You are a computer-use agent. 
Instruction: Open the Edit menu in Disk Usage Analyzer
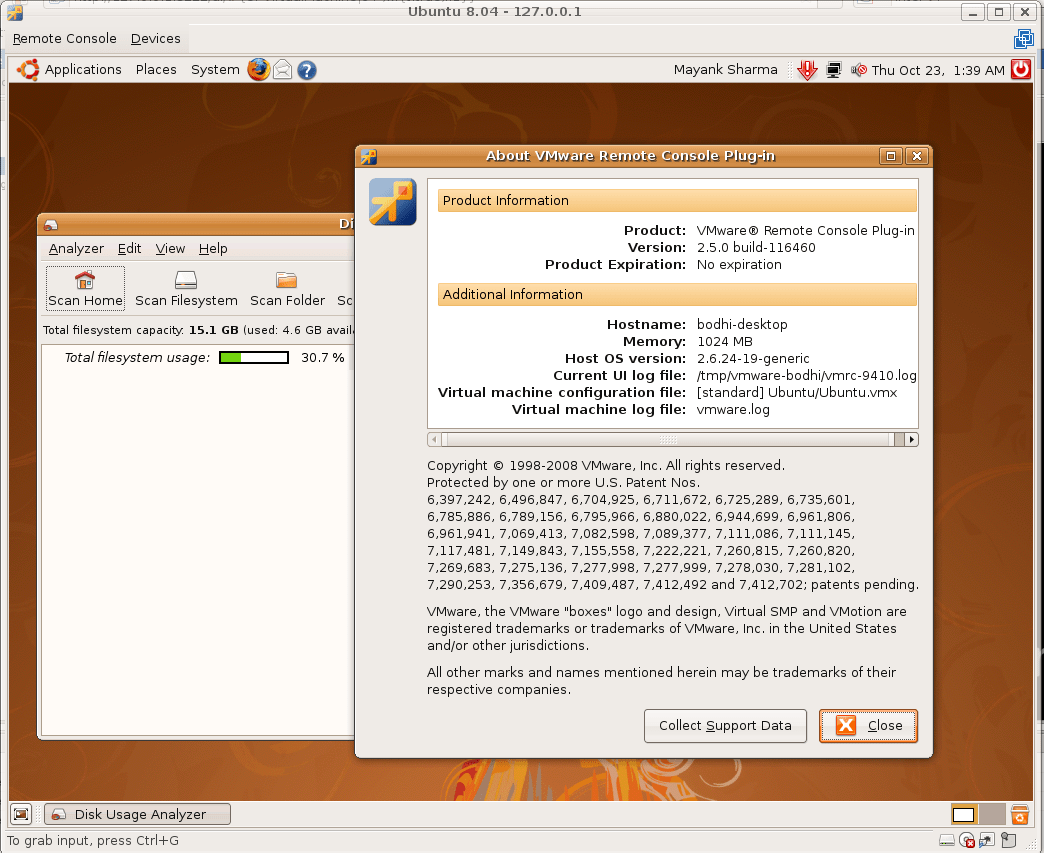(129, 248)
